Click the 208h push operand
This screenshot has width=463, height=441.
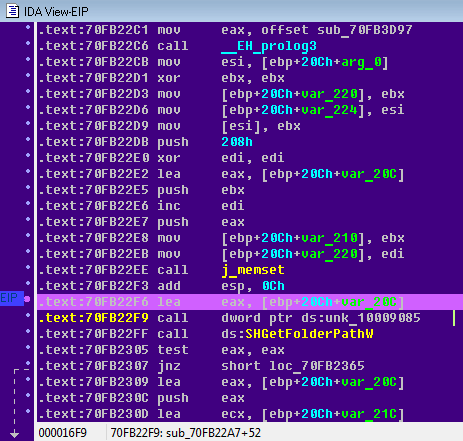click(237, 142)
